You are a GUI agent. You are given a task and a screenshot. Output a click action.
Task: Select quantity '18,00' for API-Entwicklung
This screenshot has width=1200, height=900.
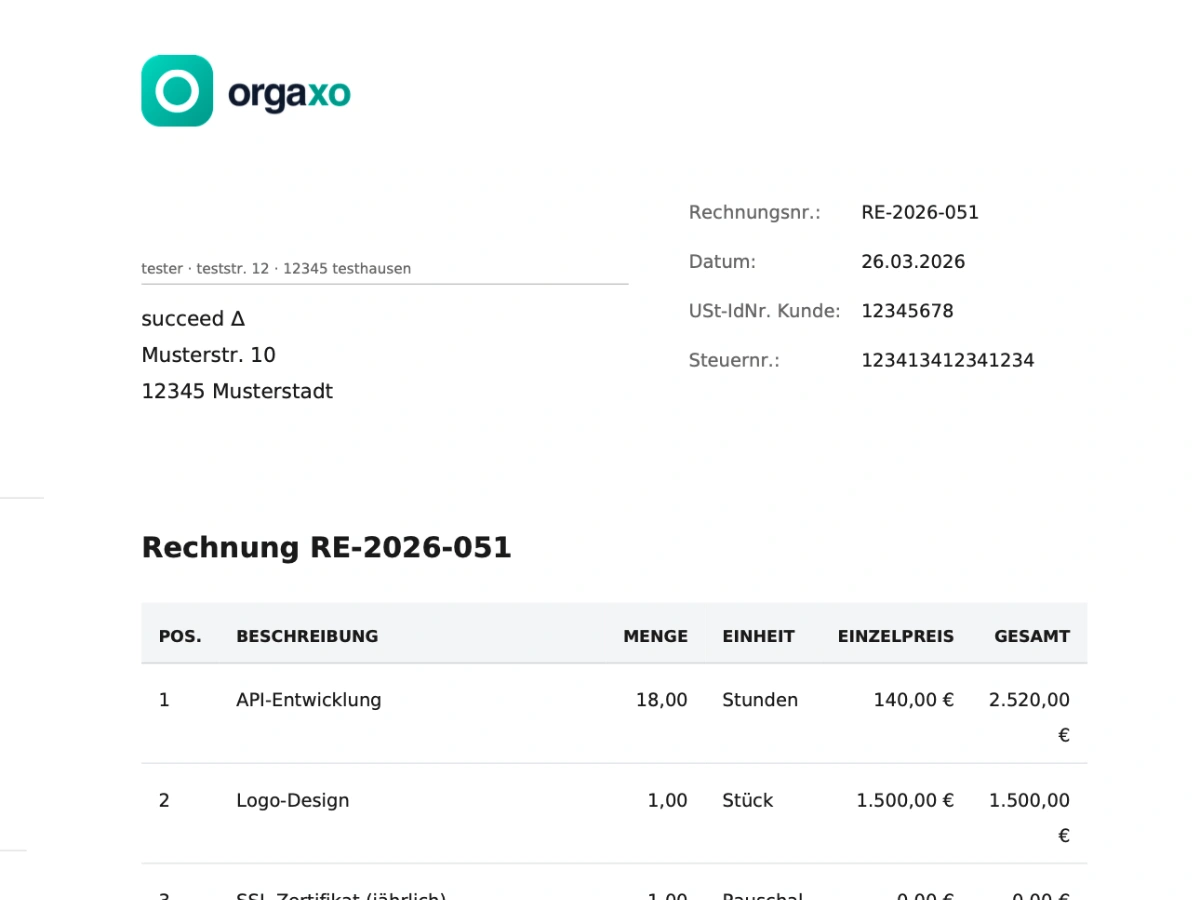662,700
